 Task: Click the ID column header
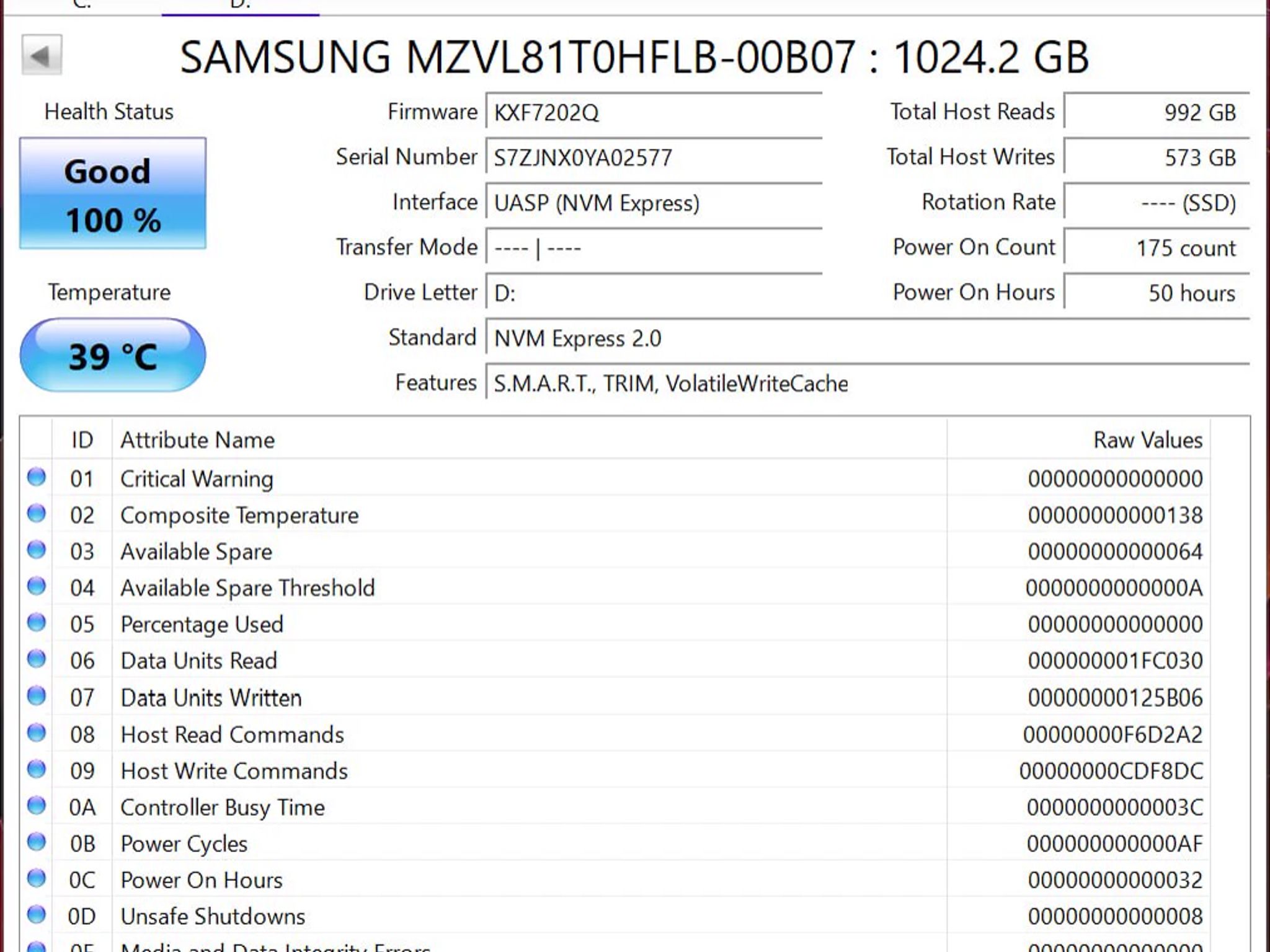point(82,439)
